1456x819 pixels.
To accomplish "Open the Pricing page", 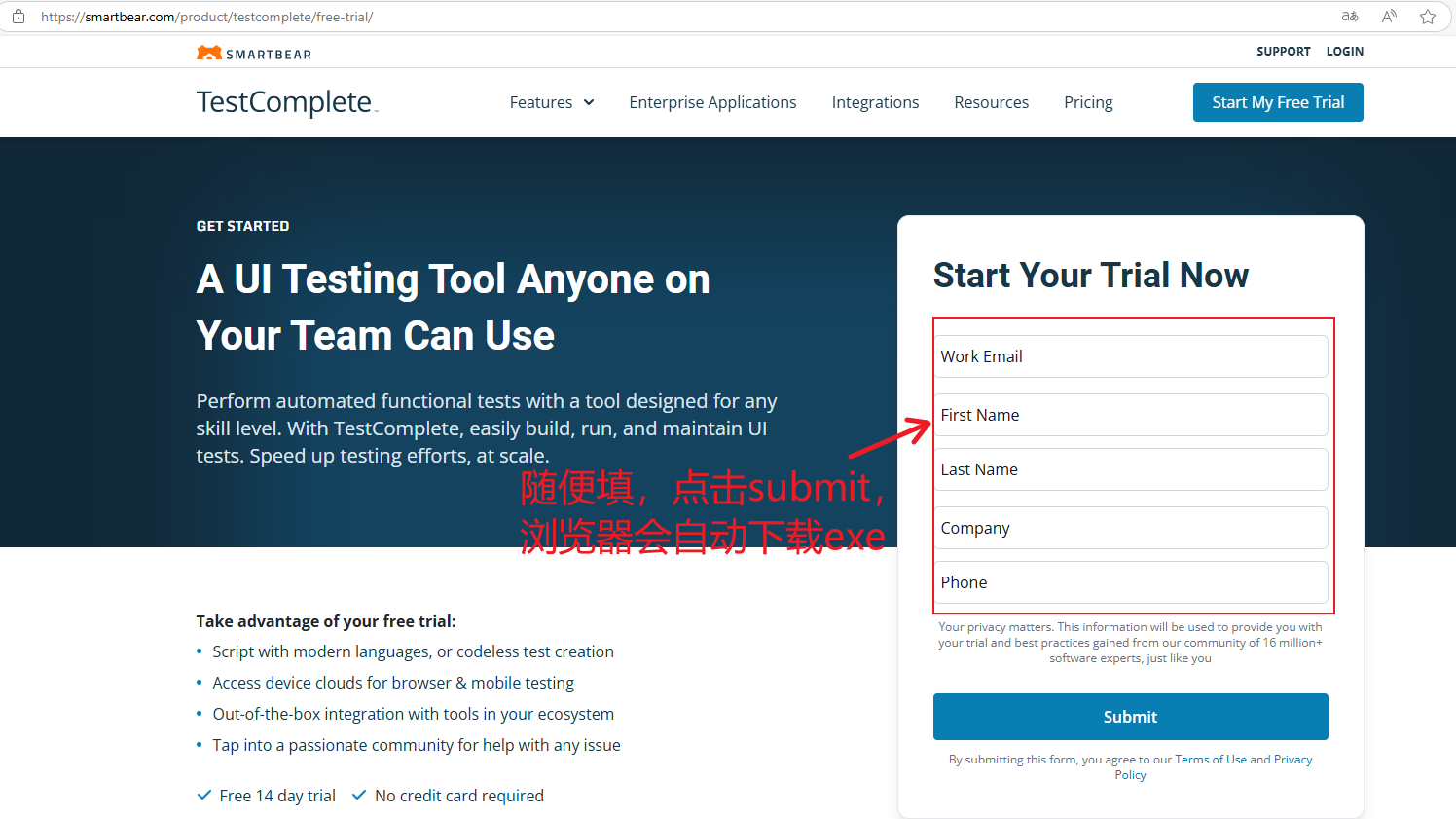I will tap(1088, 102).
